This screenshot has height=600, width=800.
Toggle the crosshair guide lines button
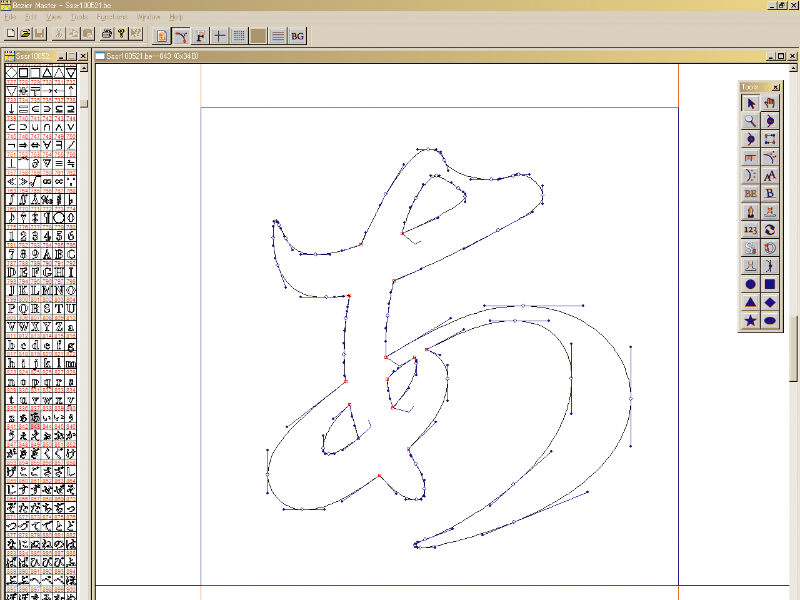[220, 36]
